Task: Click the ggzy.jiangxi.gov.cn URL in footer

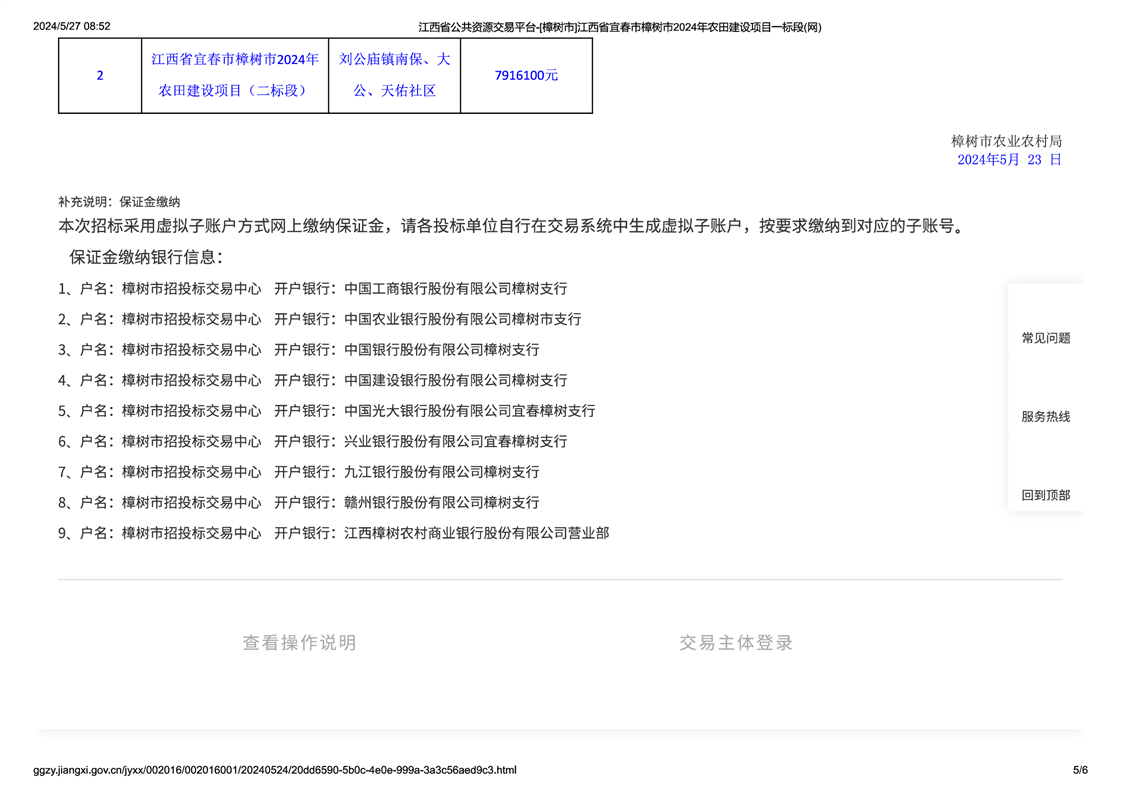Action: (x=275, y=770)
